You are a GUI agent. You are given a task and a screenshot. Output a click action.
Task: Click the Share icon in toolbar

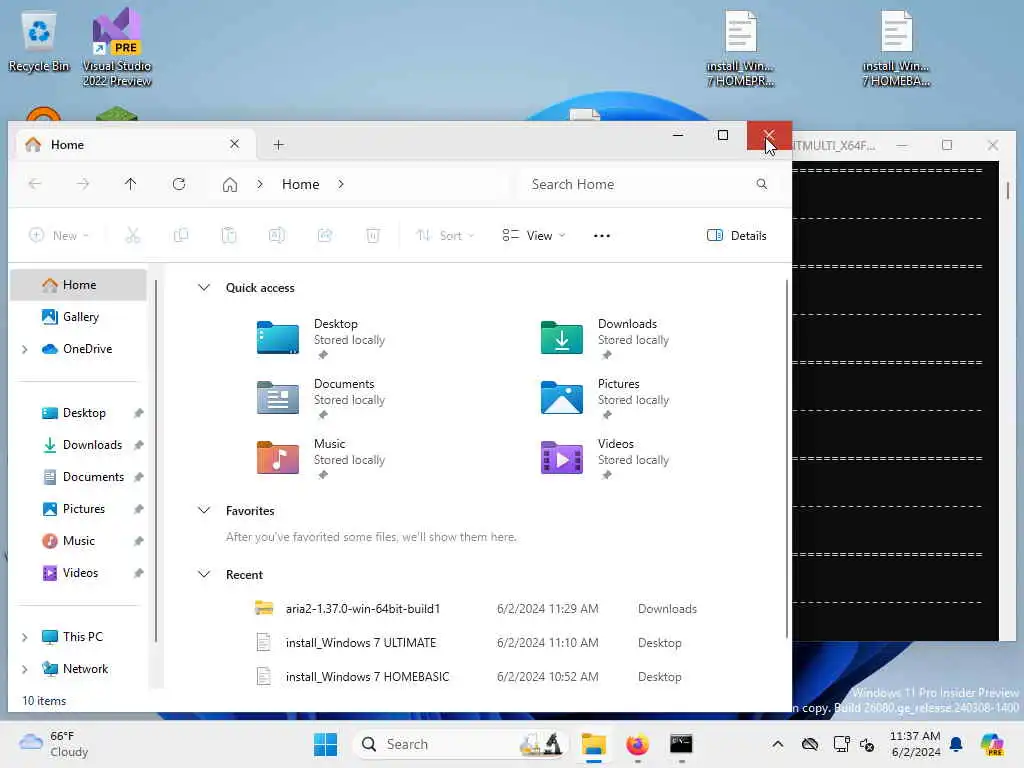point(325,235)
